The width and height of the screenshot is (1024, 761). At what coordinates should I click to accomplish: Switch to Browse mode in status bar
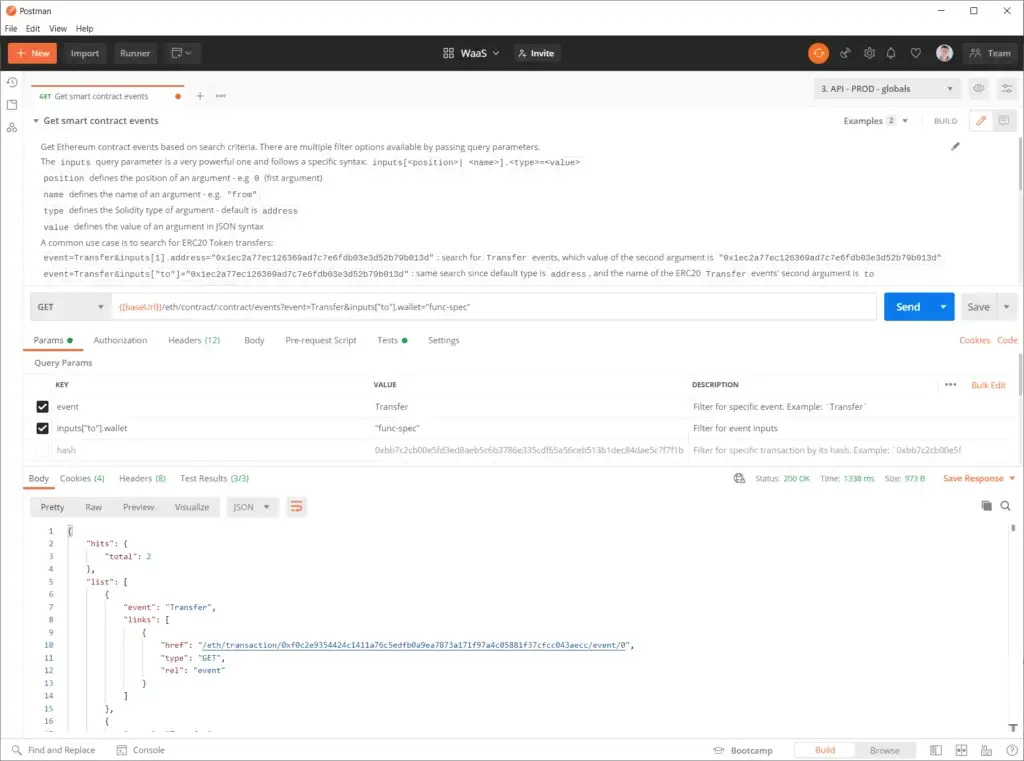[885, 751]
